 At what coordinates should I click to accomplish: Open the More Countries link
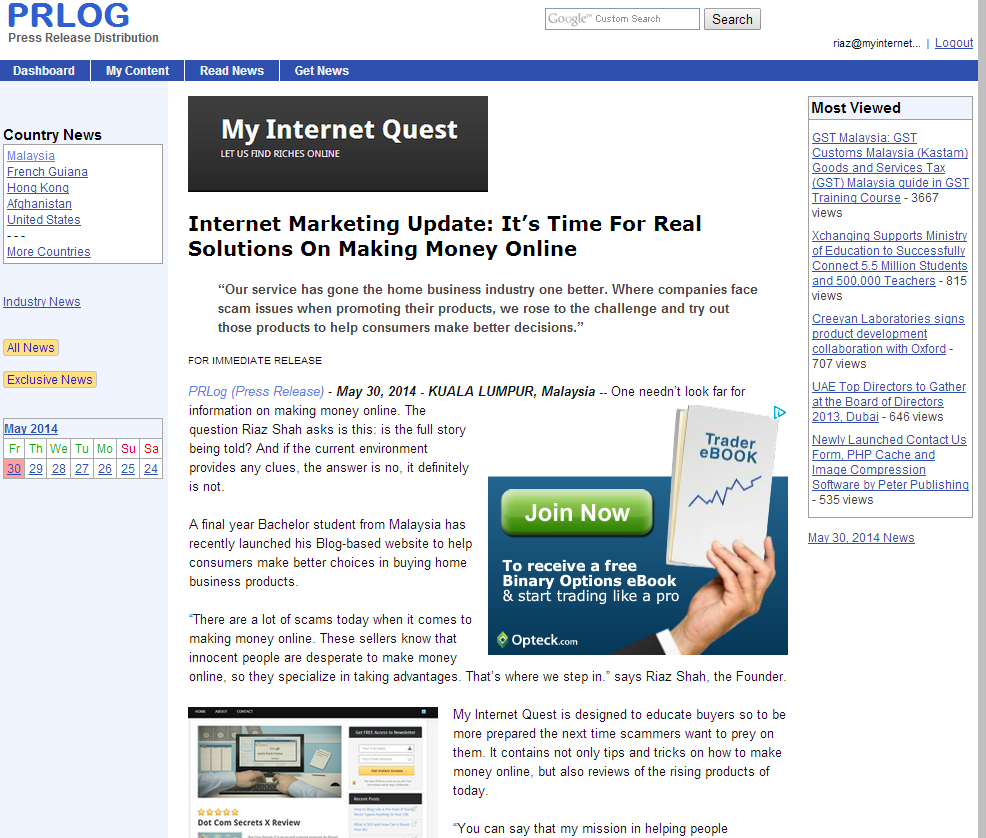tap(48, 251)
